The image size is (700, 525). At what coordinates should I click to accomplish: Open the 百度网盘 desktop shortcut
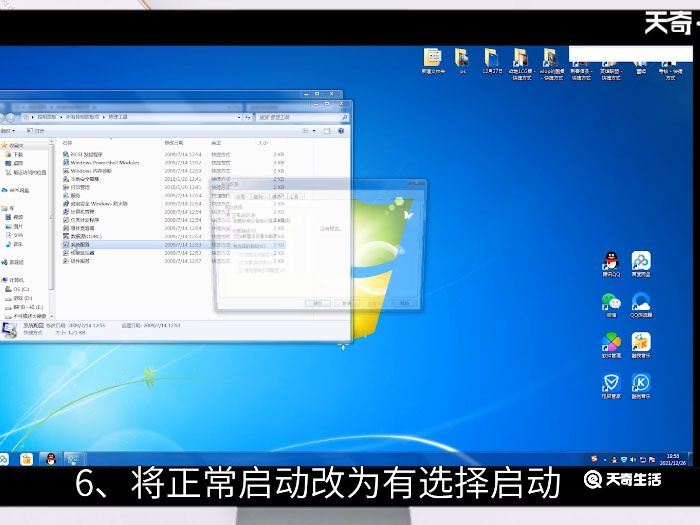point(641,264)
